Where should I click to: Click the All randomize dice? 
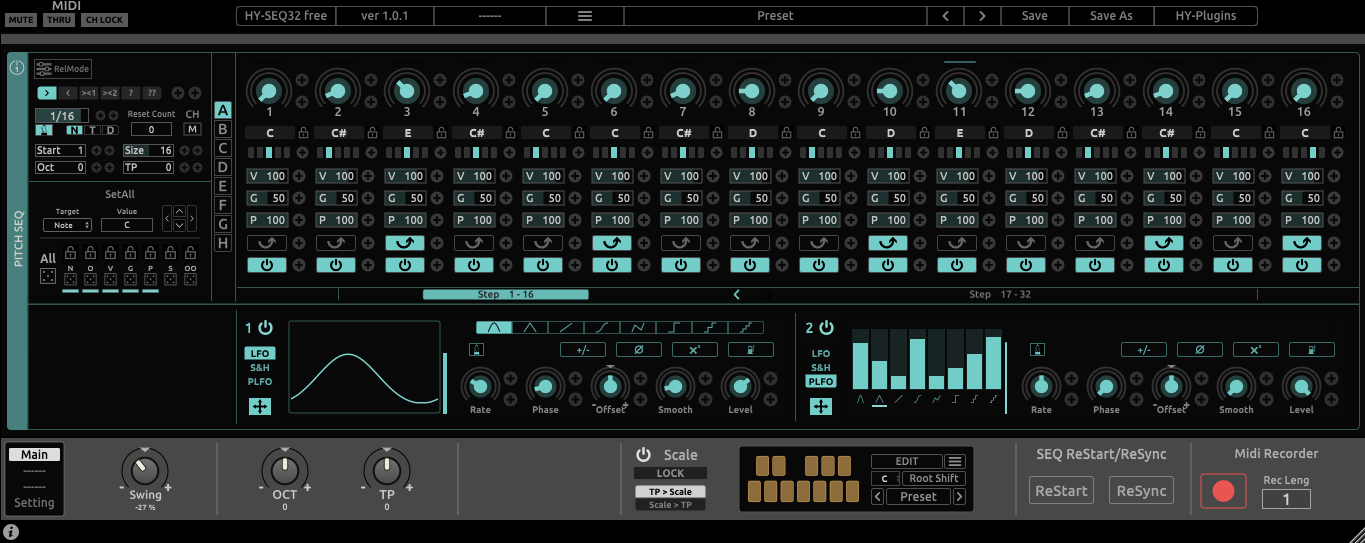click(x=48, y=277)
